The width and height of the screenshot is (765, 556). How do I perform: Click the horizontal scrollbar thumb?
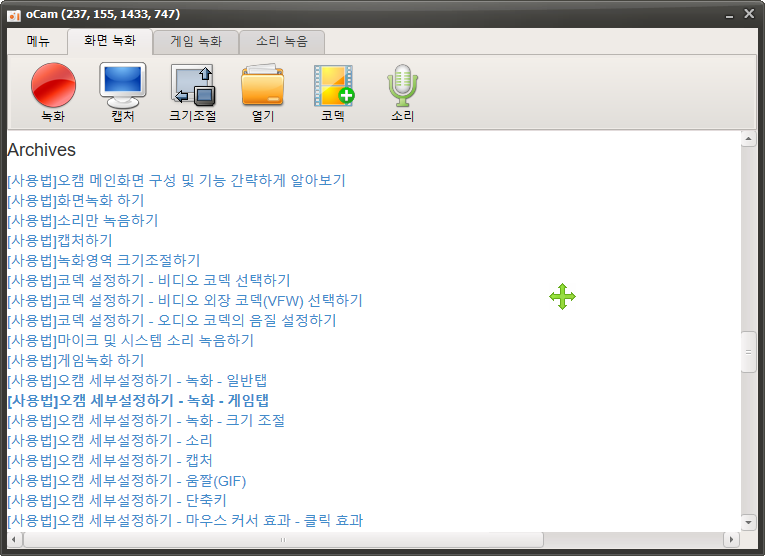tap(283, 539)
